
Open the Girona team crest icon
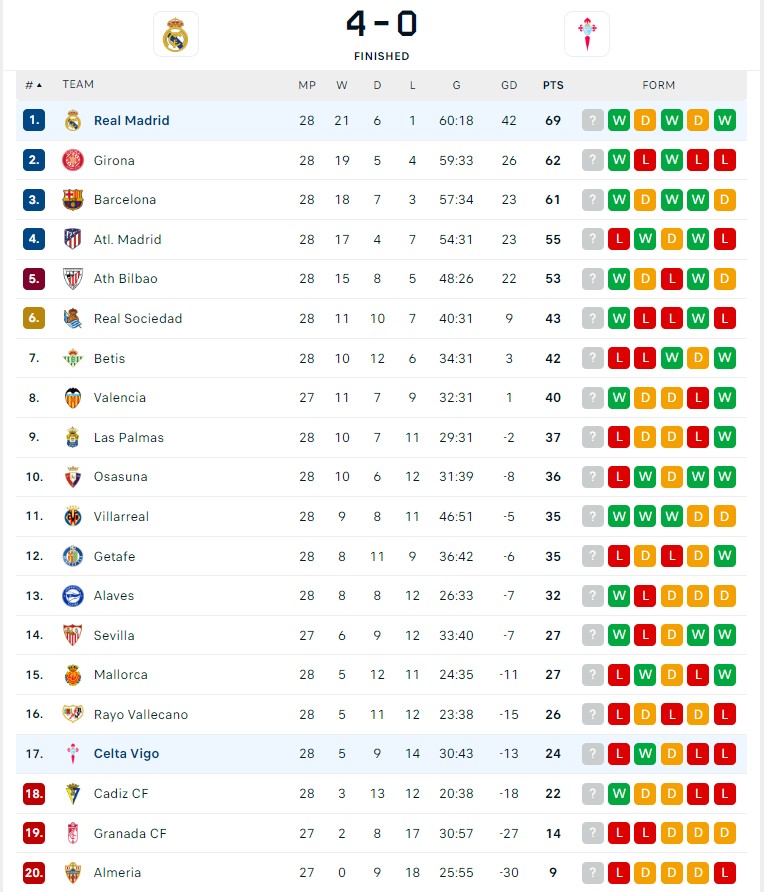click(x=73, y=160)
